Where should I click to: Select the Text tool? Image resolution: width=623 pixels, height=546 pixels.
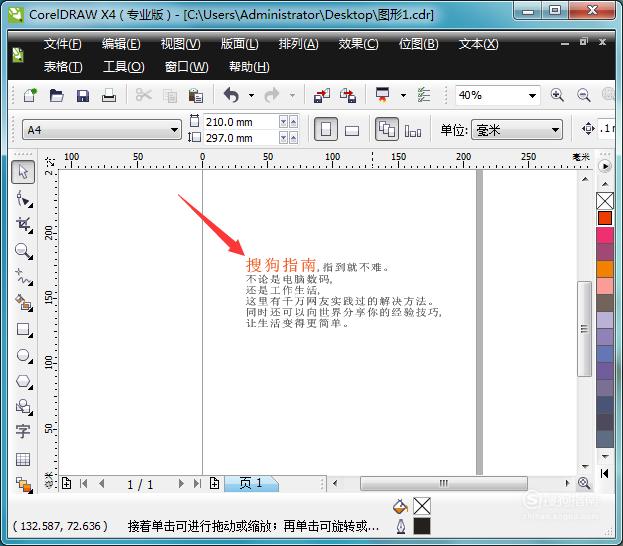coord(23,432)
